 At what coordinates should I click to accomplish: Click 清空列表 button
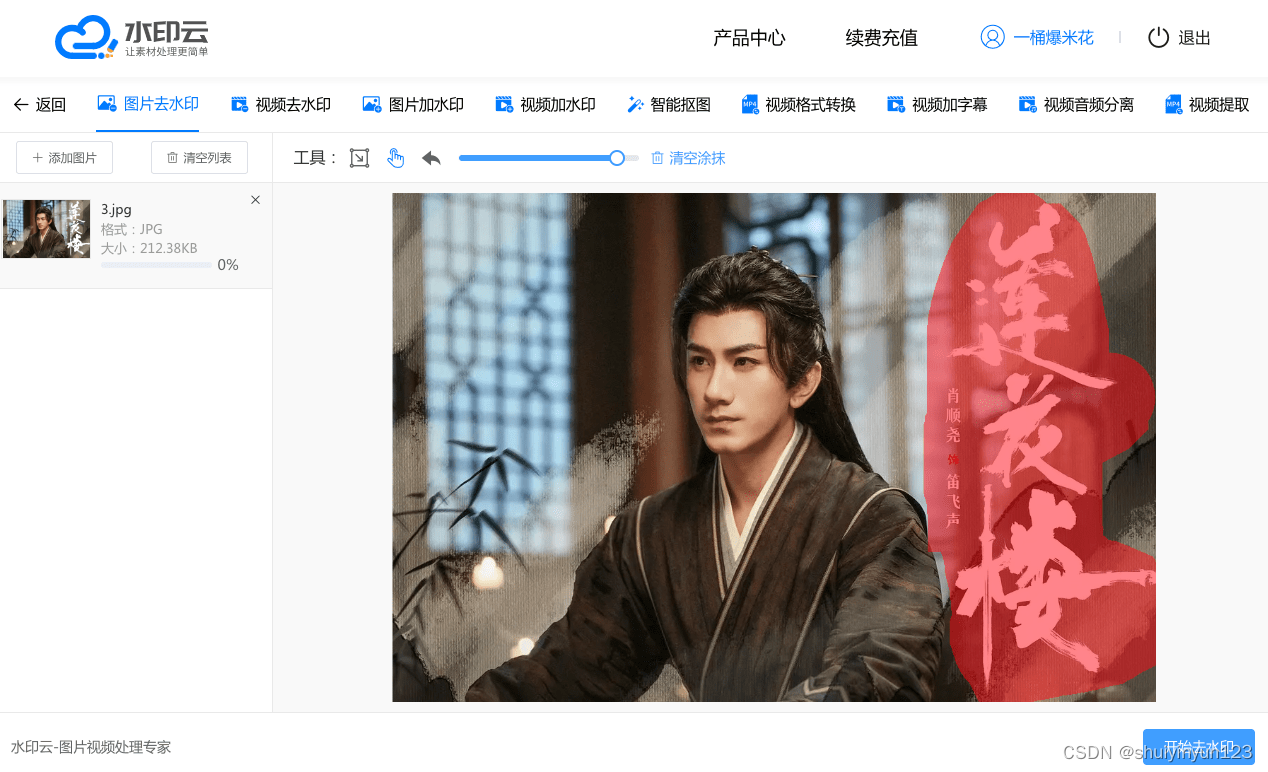(199, 158)
